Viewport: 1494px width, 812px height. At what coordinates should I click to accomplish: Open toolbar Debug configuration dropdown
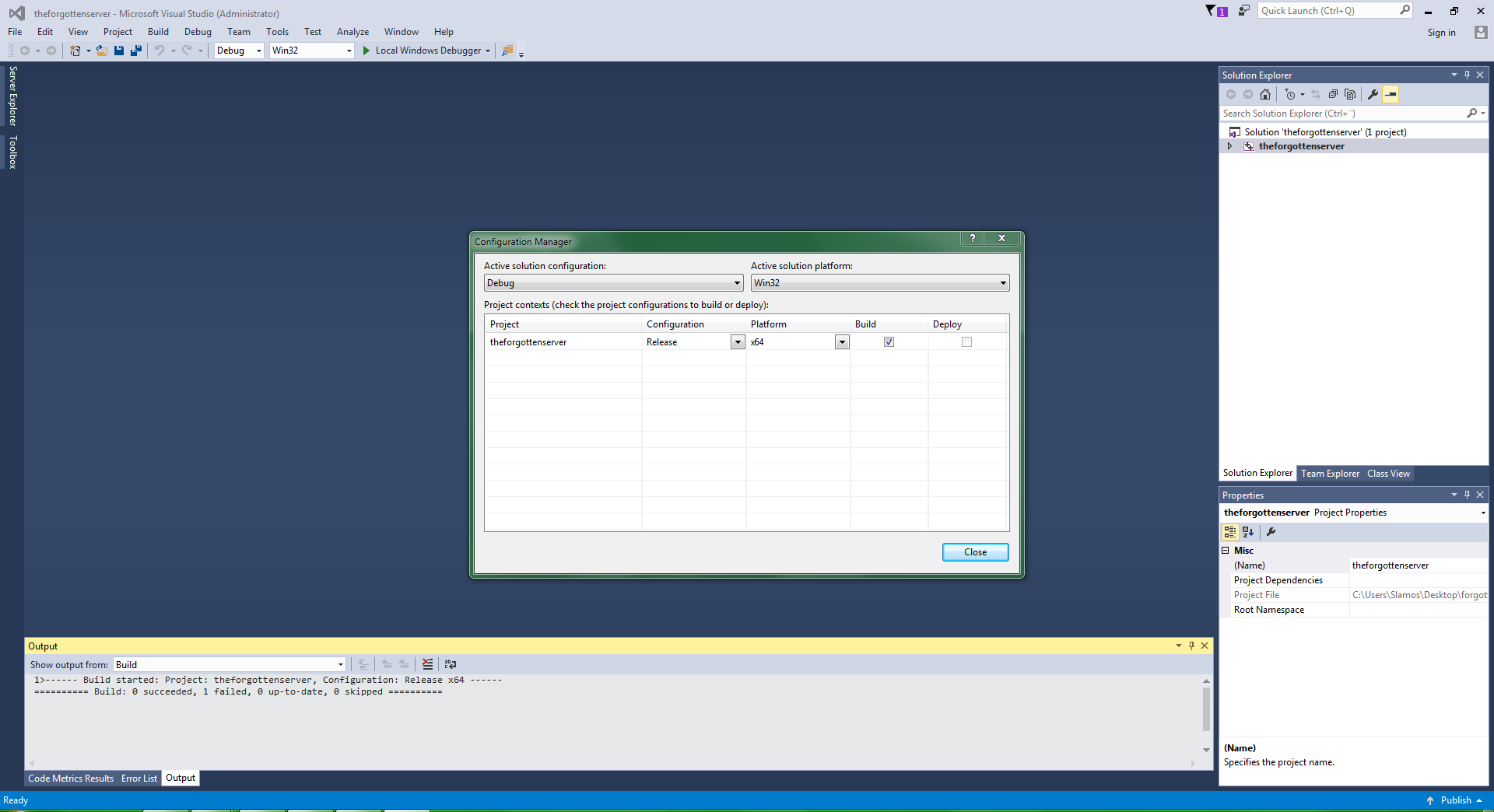tap(239, 51)
